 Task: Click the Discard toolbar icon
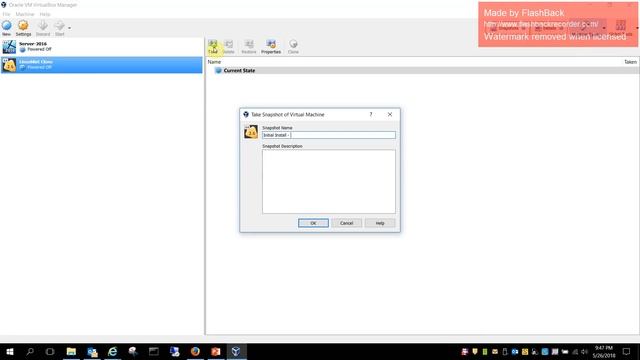[42, 28]
